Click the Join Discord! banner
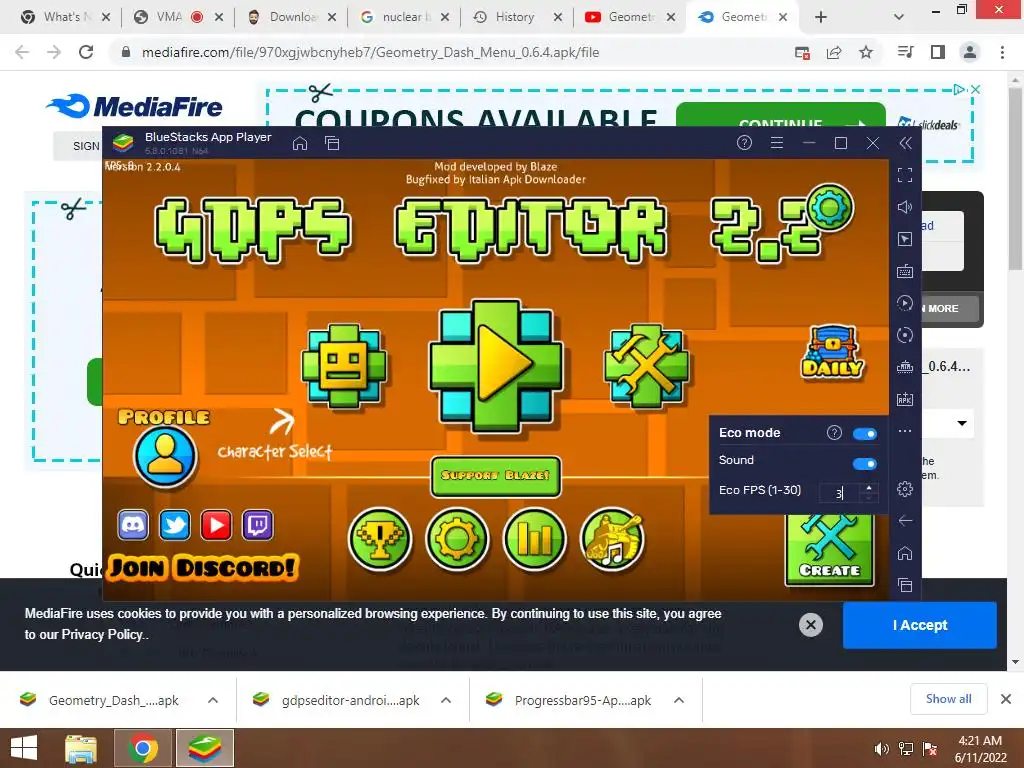This screenshot has height=768, width=1024. [x=203, y=568]
